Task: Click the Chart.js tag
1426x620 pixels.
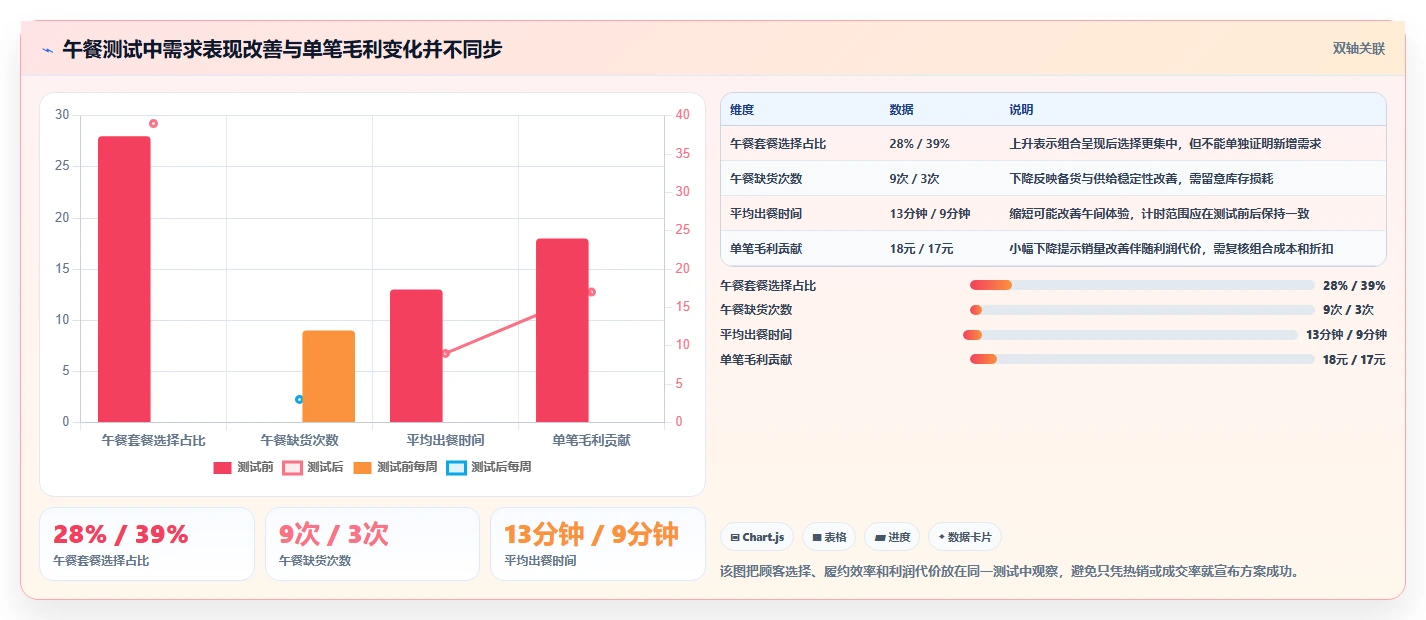Action: click(x=757, y=537)
